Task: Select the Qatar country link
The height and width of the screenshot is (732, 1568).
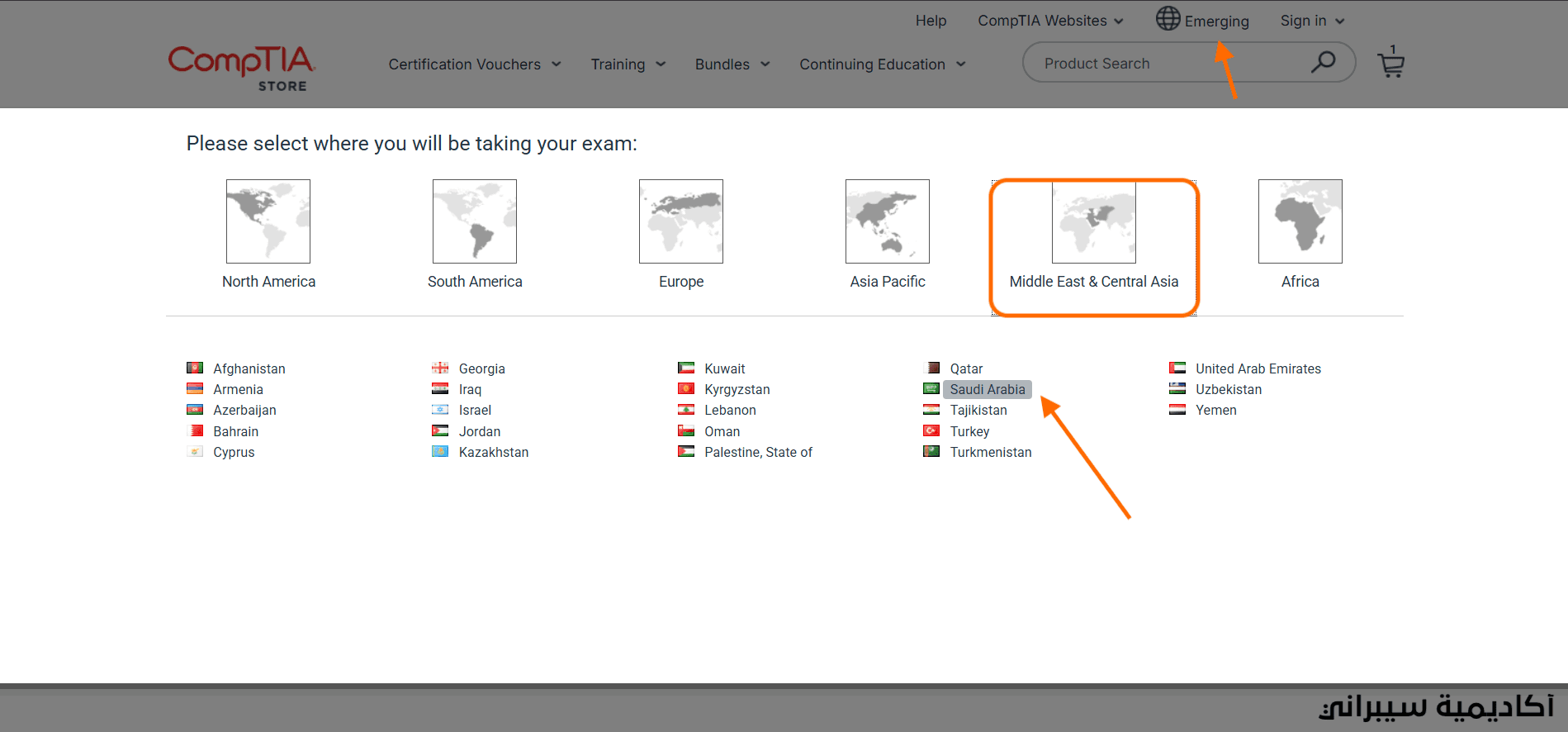Action: coord(966,368)
